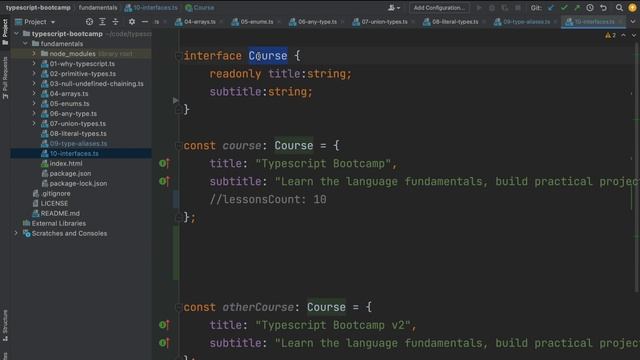Click gutter icon beside course subtitle line
The width and height of the screenshot is (640, 360).
pos(164,181)
